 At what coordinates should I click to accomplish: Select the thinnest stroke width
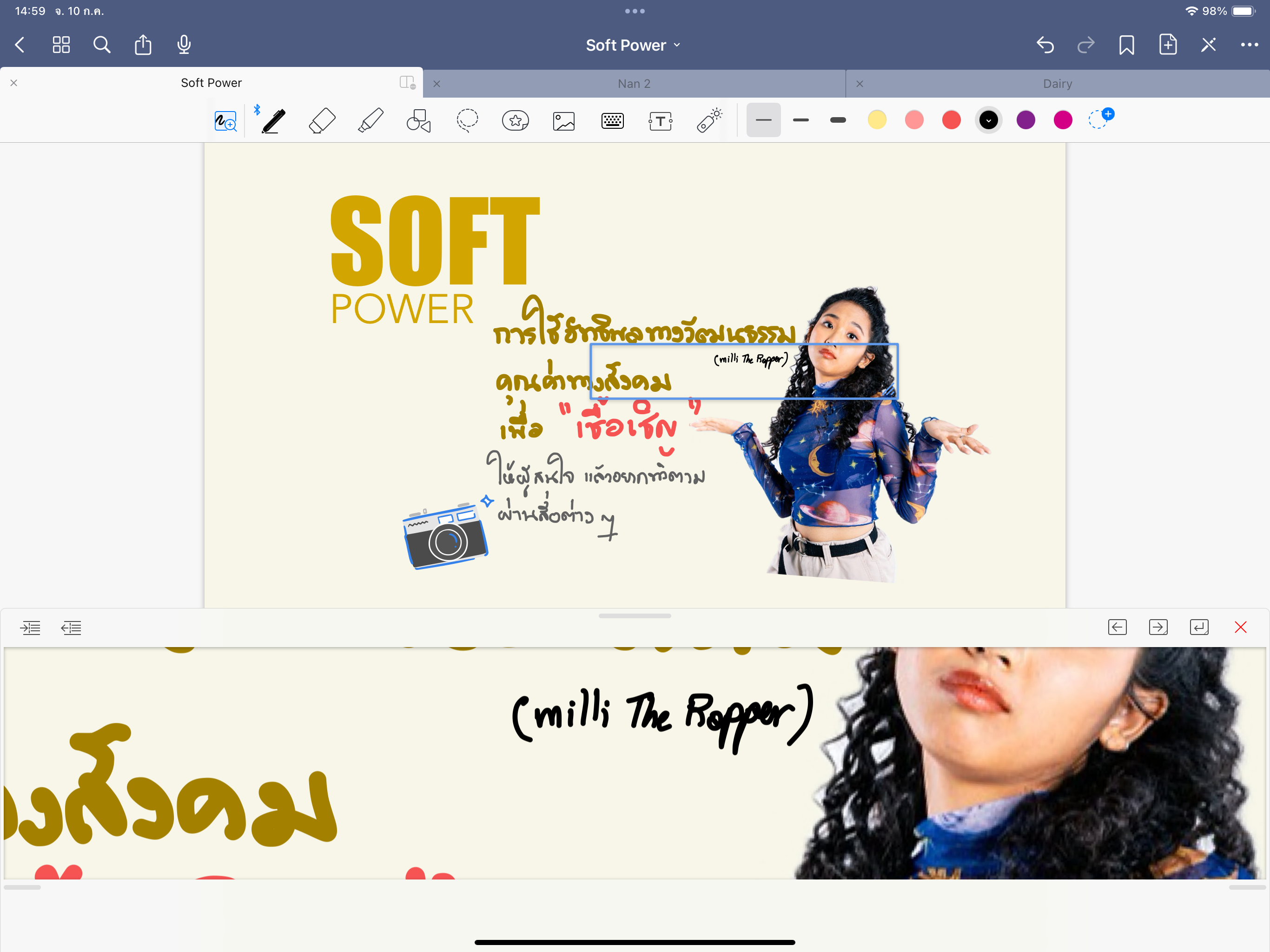[x=763, y=120]
